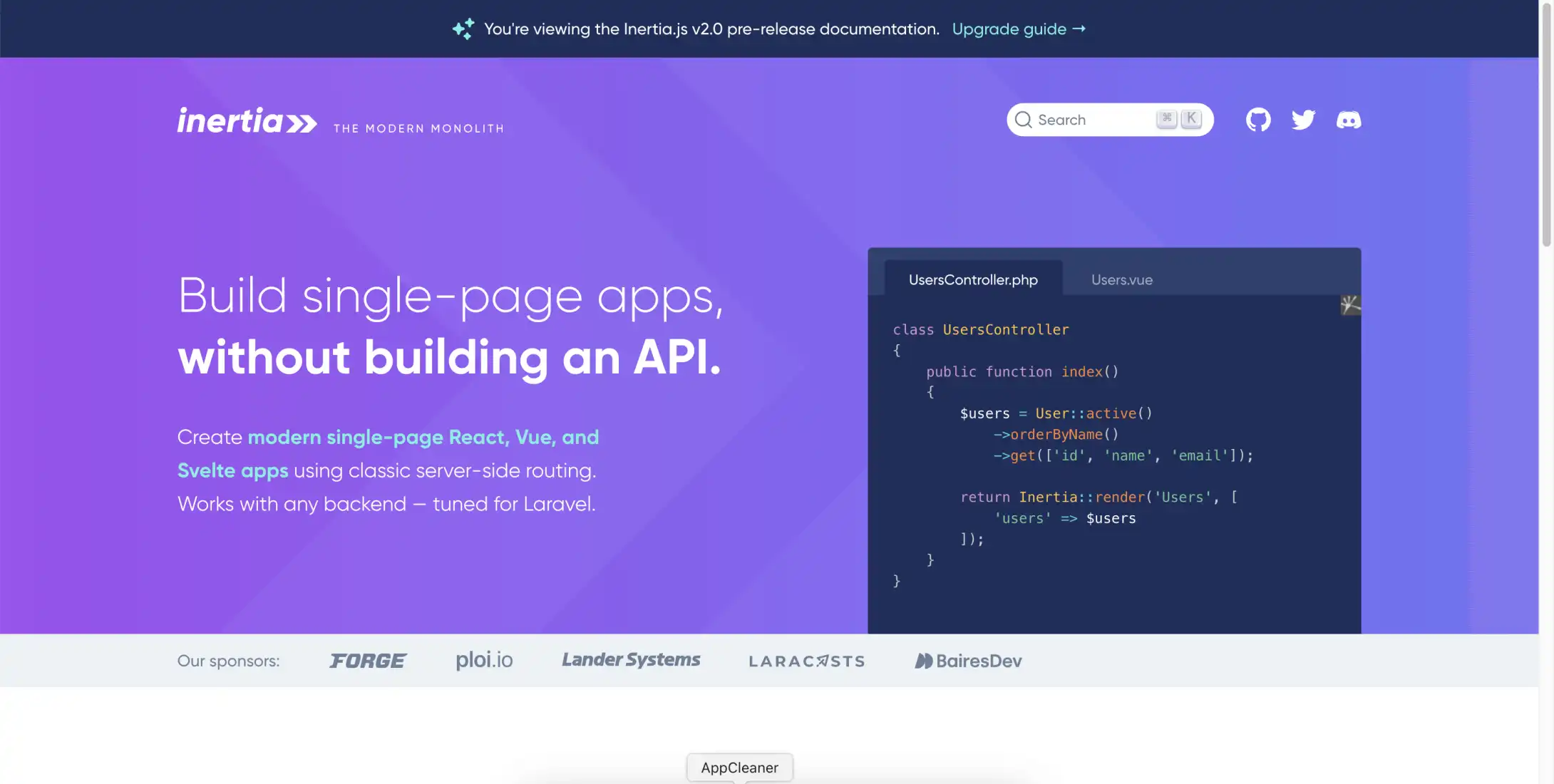Click "'users' => $users" code line
Screen dimensions: 1554x784
pyautogui.click(x=1064, y=518)
